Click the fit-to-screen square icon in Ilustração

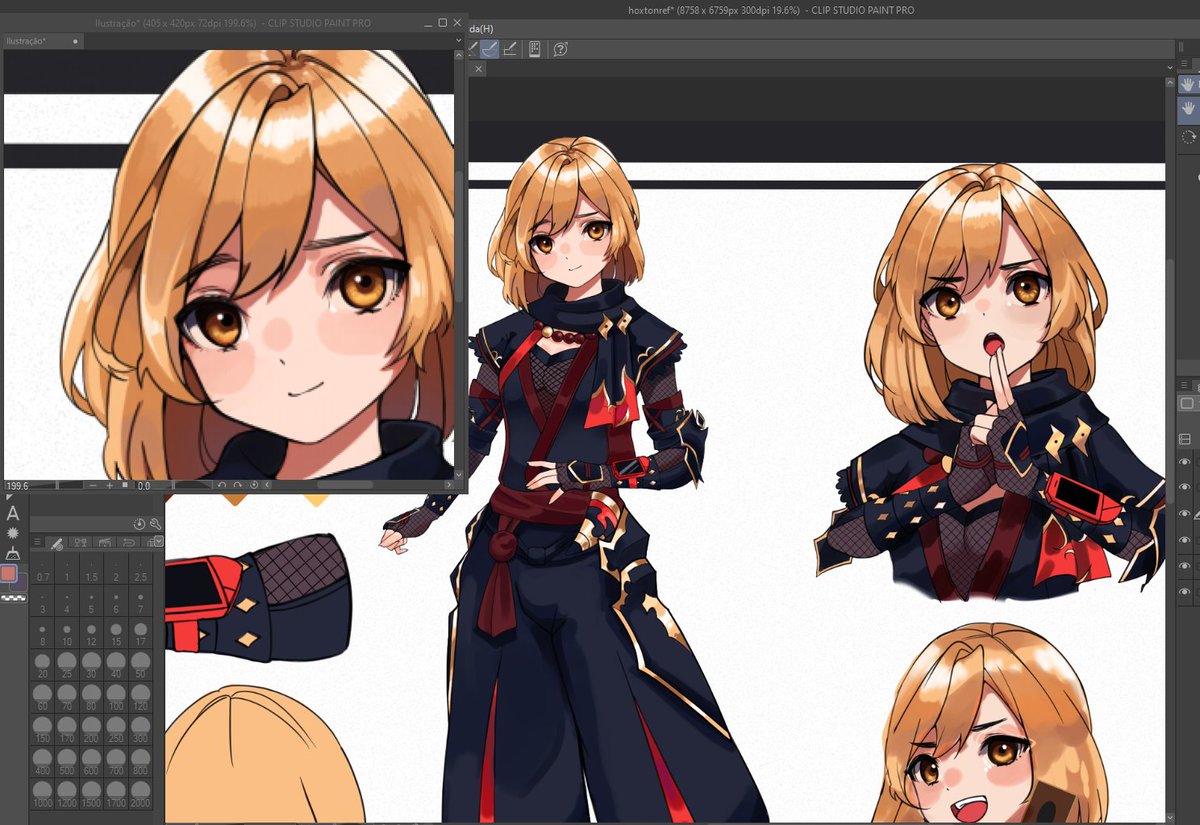click(125, 485)
